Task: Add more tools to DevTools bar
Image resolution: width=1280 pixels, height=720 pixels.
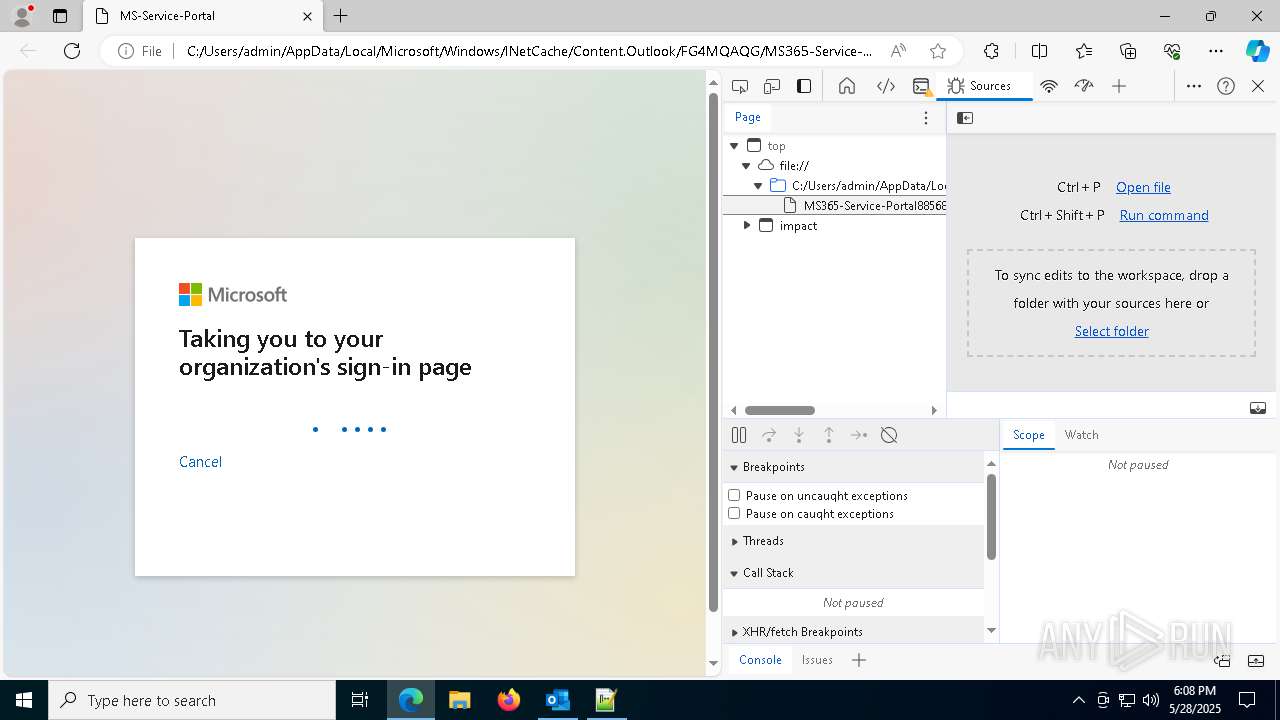Action: [x=1119, y=86]
